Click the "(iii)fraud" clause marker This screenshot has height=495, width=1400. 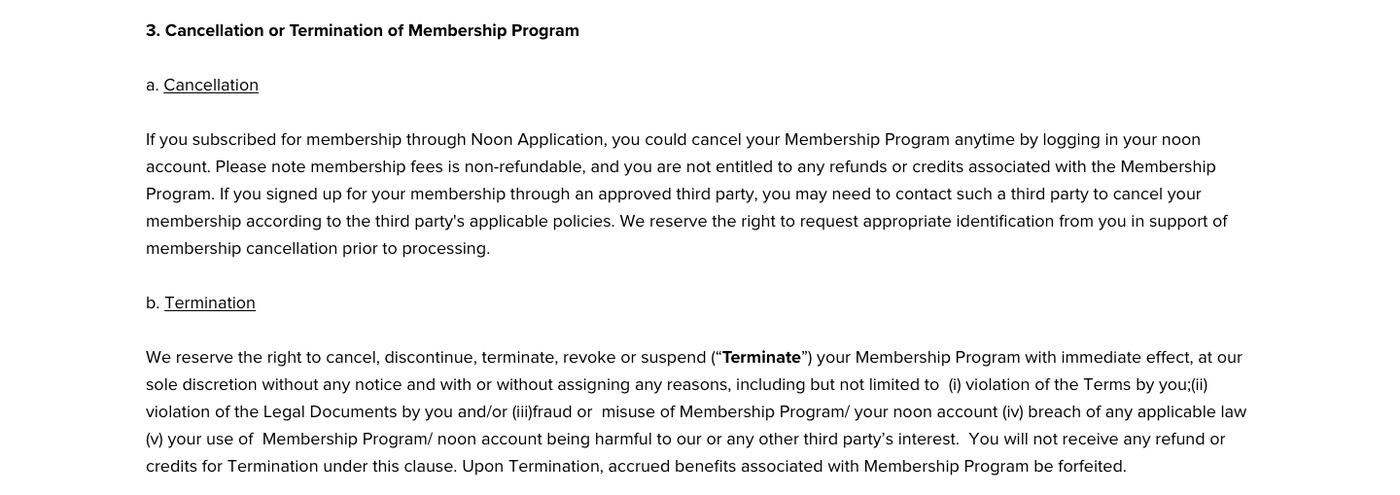pyautogui.click(x=540, y=411)
